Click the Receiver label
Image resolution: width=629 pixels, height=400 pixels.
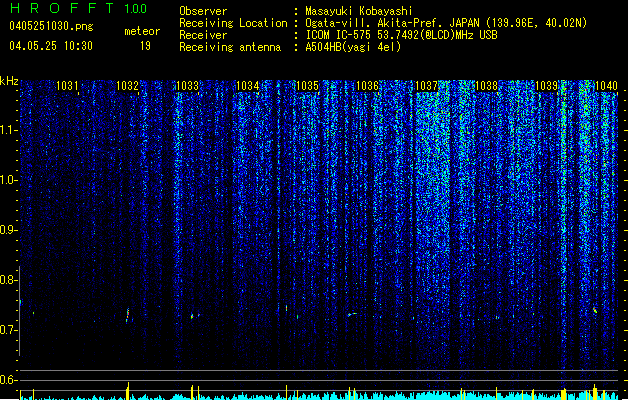(x=203, y=35)
